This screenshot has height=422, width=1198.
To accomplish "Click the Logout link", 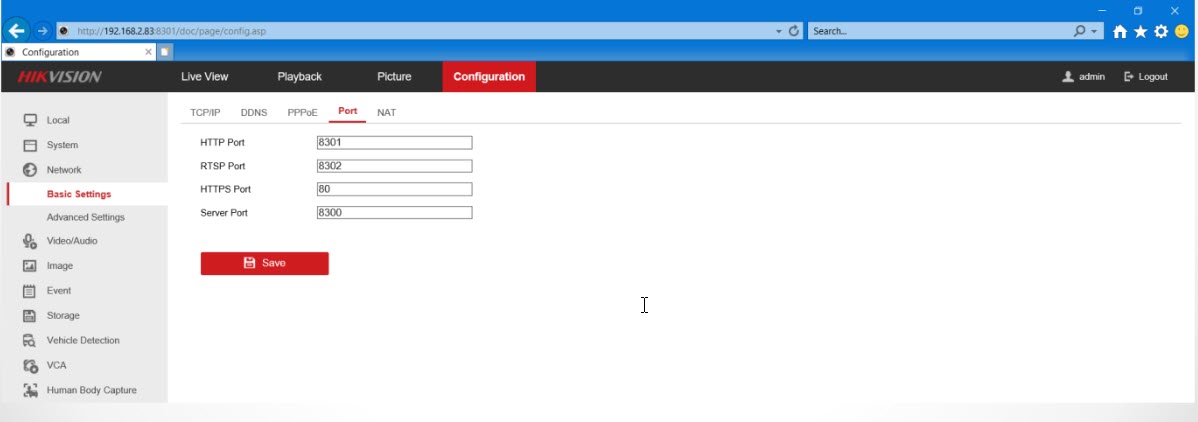I will pyautogui.click(x=1146, y=77).
